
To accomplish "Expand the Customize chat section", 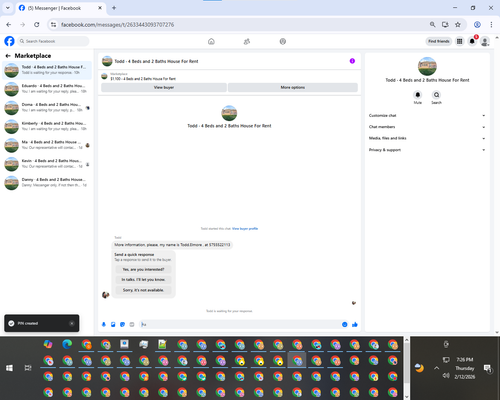I will 427,115.
